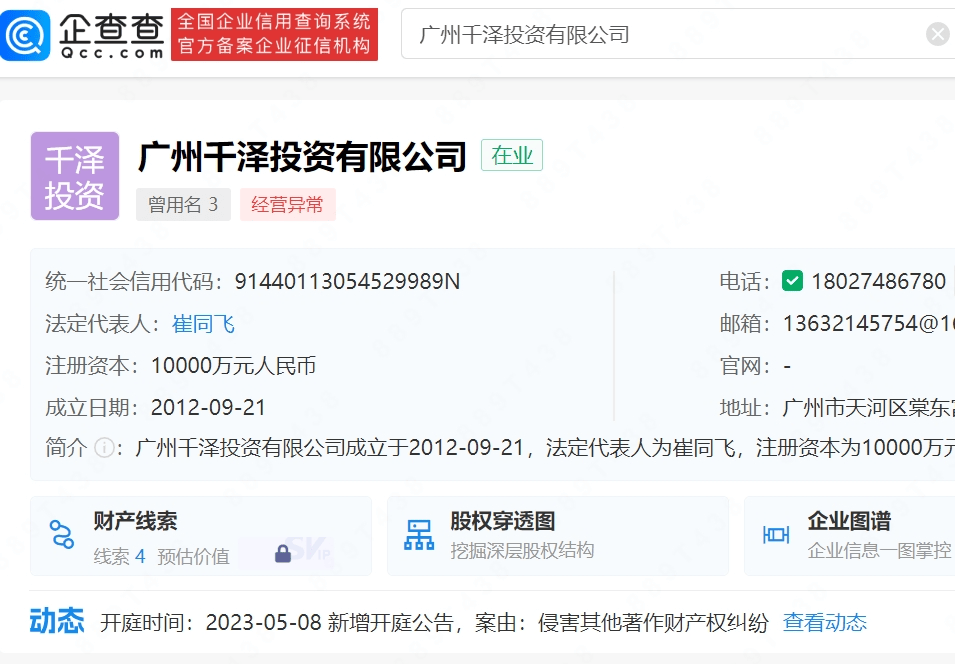
Task: Click the clear X icon in search bar
Action: pyautogui.click(x=937, y=33)
